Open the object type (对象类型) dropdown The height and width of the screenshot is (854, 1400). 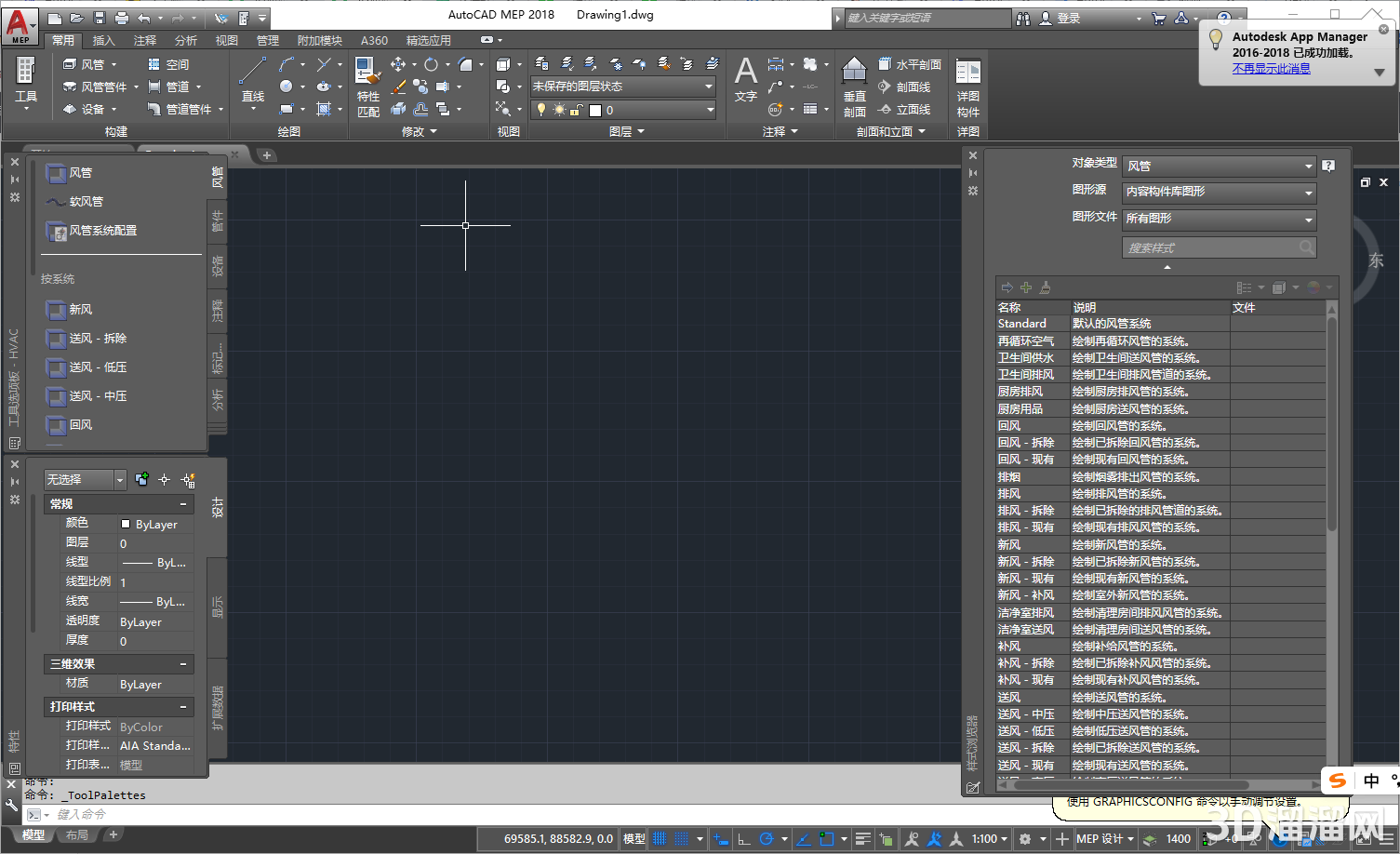tap(1219, 166)
